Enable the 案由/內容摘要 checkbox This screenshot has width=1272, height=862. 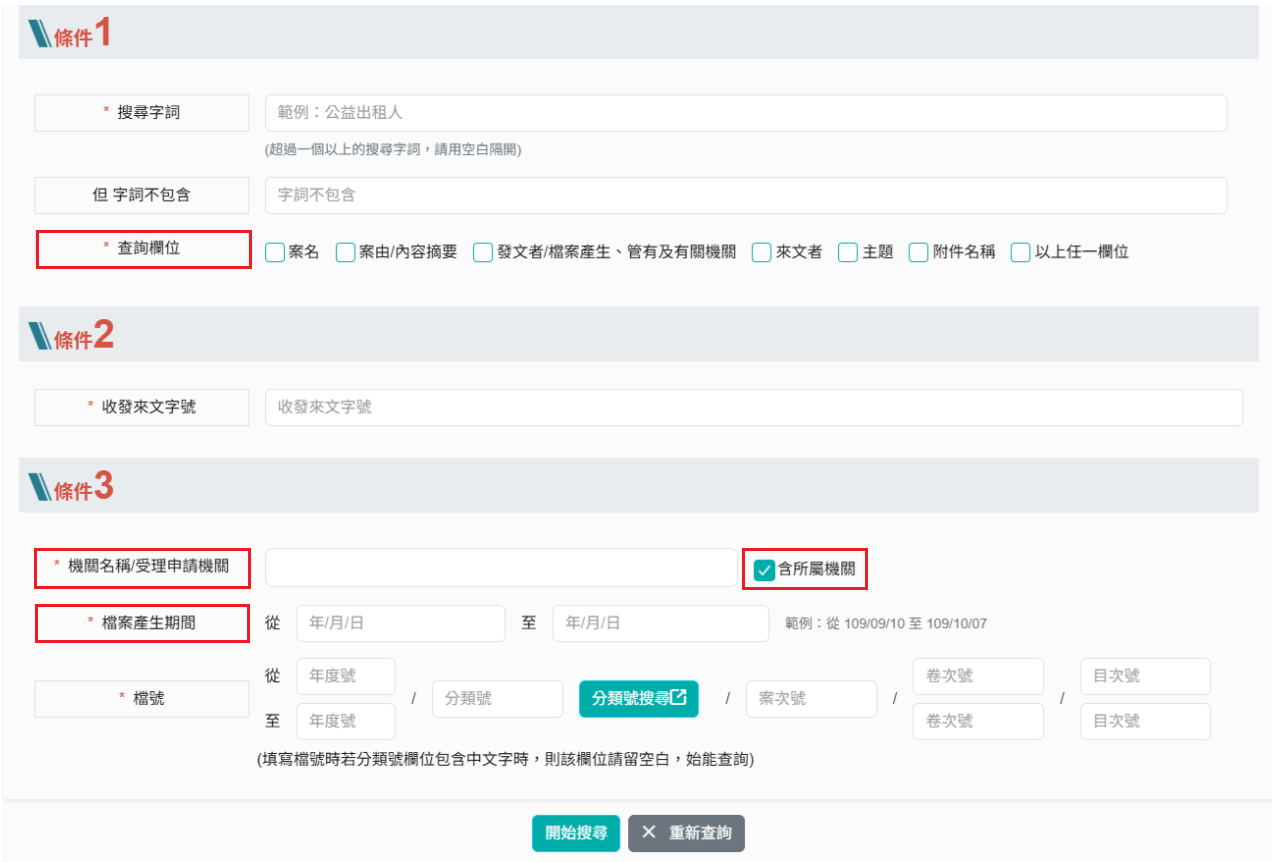[344, 252]
